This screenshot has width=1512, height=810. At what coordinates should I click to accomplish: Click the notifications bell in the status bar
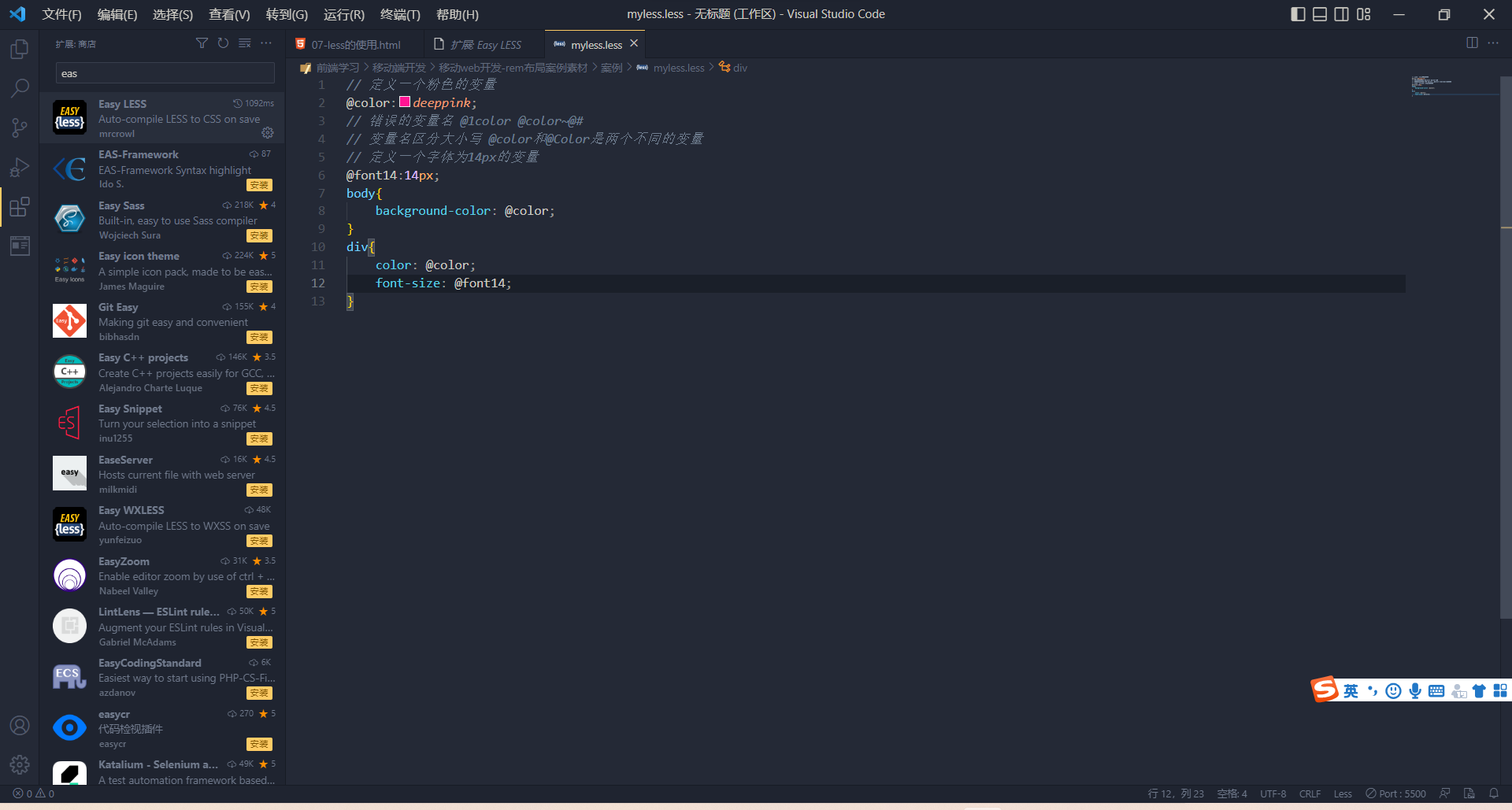(1495, 793)
